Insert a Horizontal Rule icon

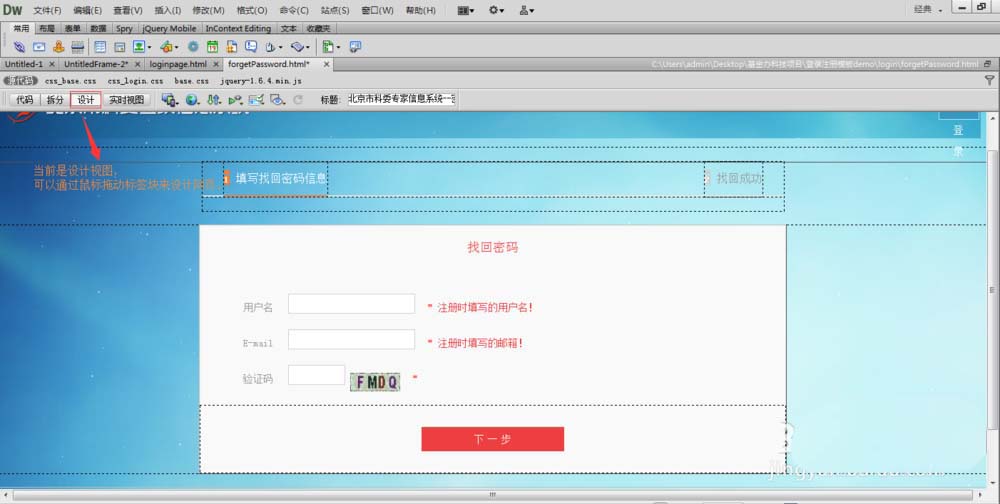78,47
